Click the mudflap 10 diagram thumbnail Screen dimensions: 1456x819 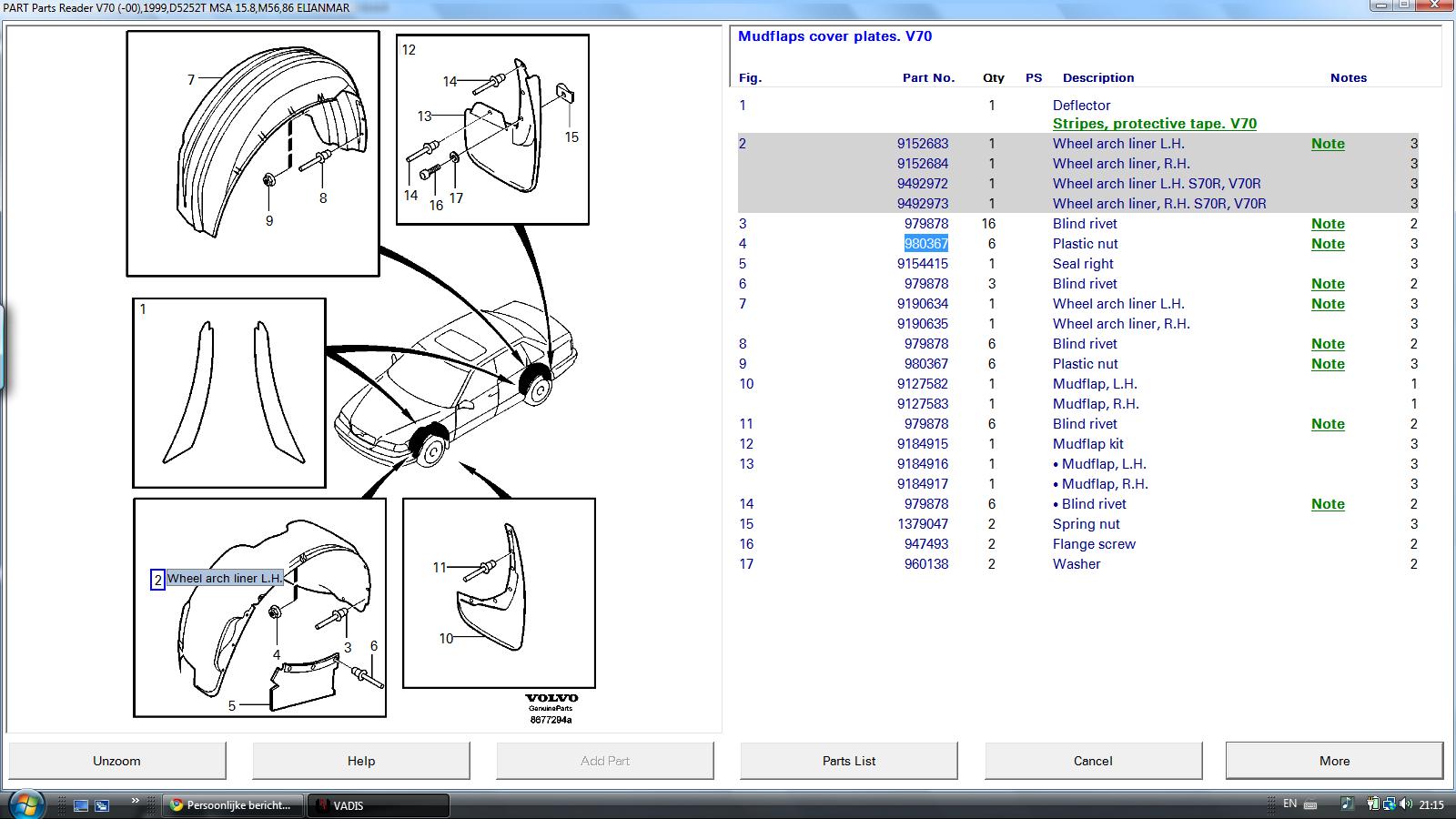[499, 592]
